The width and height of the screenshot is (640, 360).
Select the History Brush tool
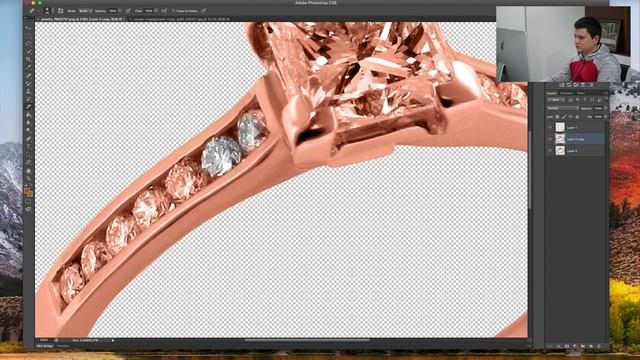[x=29, y=99]
